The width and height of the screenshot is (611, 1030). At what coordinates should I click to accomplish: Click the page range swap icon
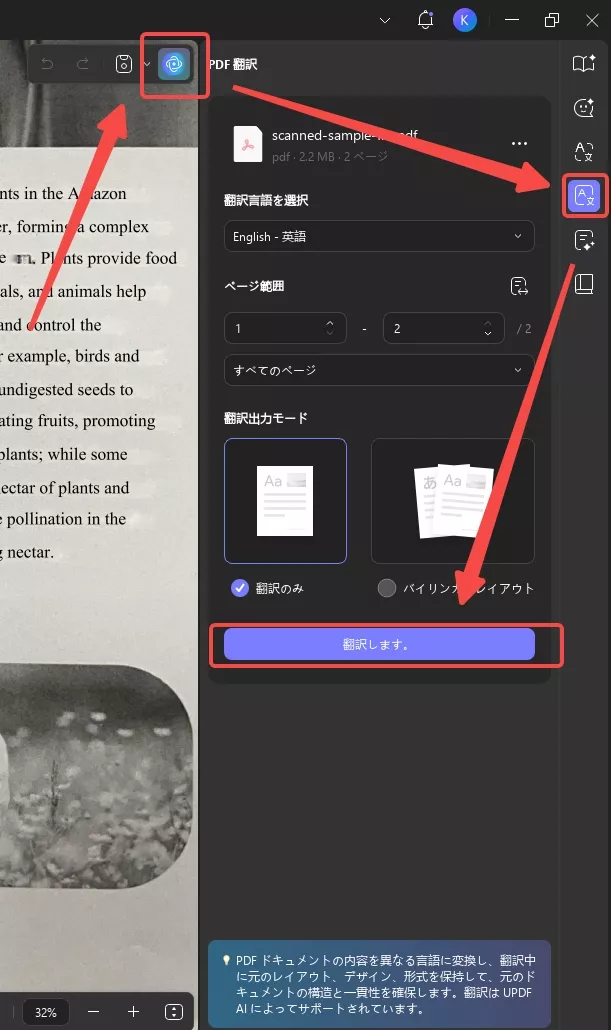(x=519, y=286)
